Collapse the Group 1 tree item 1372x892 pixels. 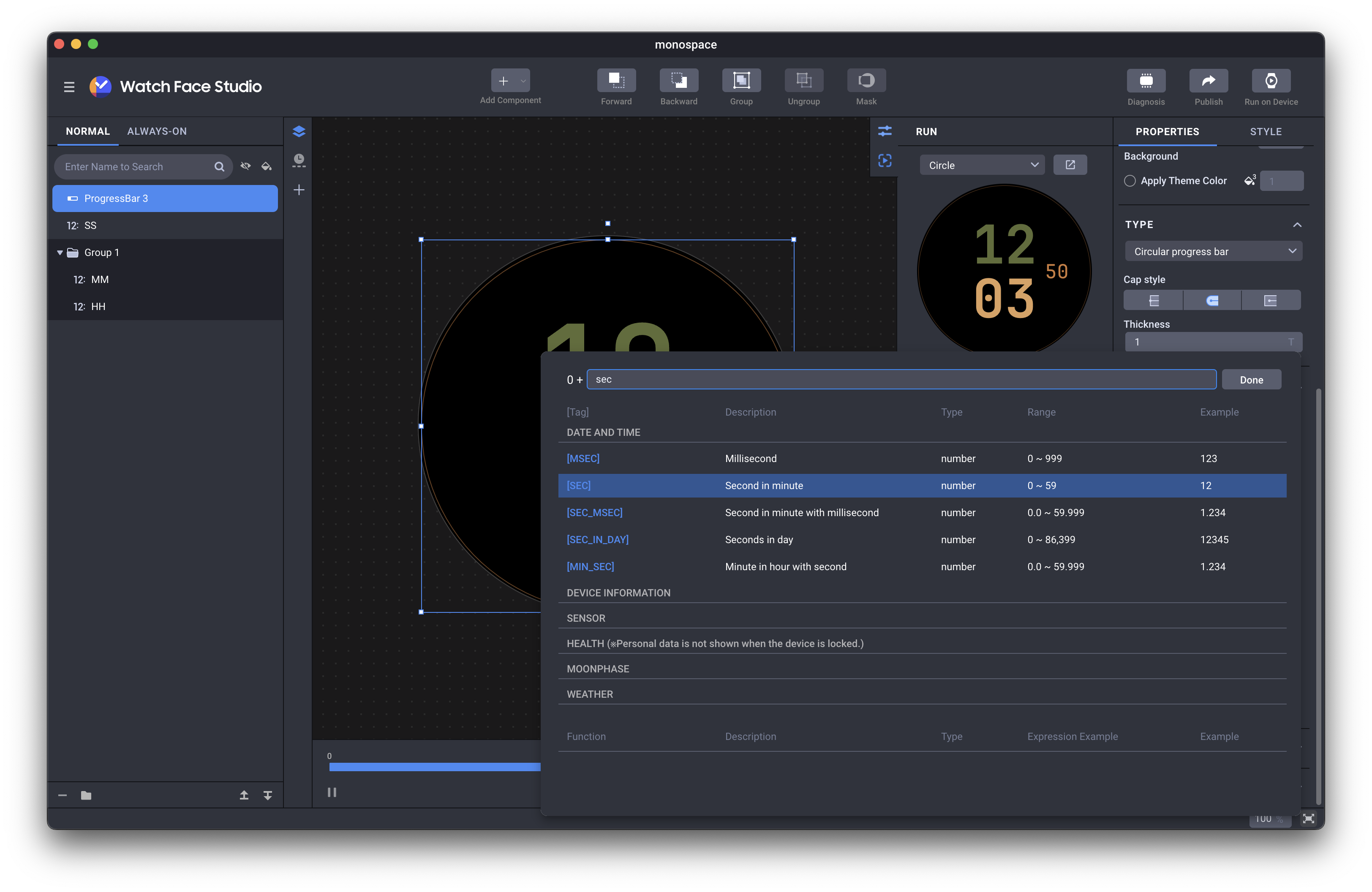point(60,253)
